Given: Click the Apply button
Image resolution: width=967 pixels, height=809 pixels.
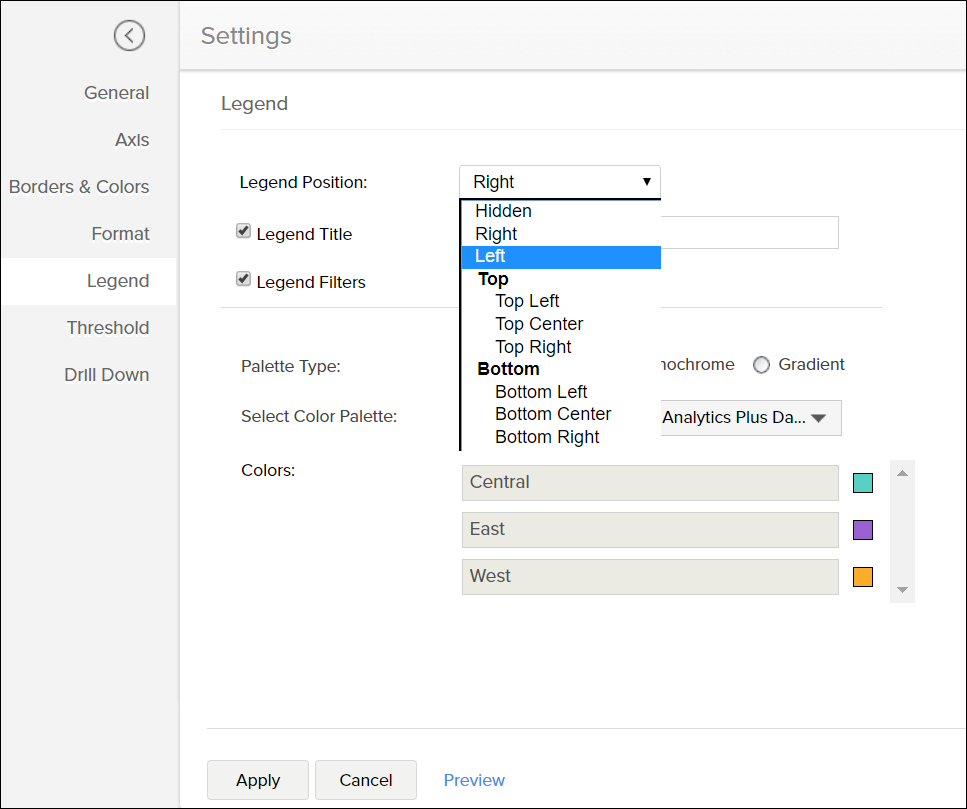Looking at the screenshot, I should click(258, 780).
